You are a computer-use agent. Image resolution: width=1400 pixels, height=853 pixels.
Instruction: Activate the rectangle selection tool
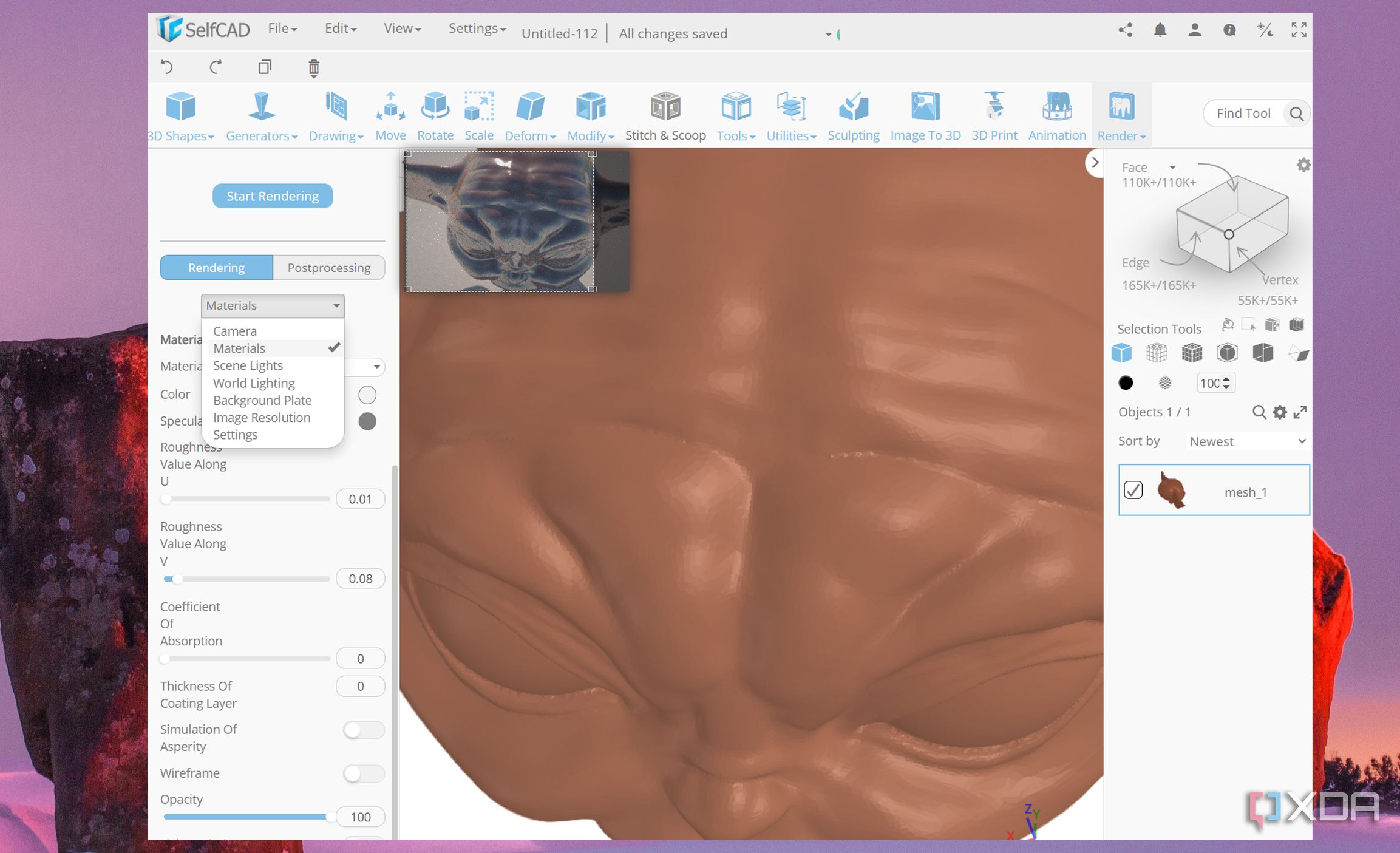click(1248, 325)
